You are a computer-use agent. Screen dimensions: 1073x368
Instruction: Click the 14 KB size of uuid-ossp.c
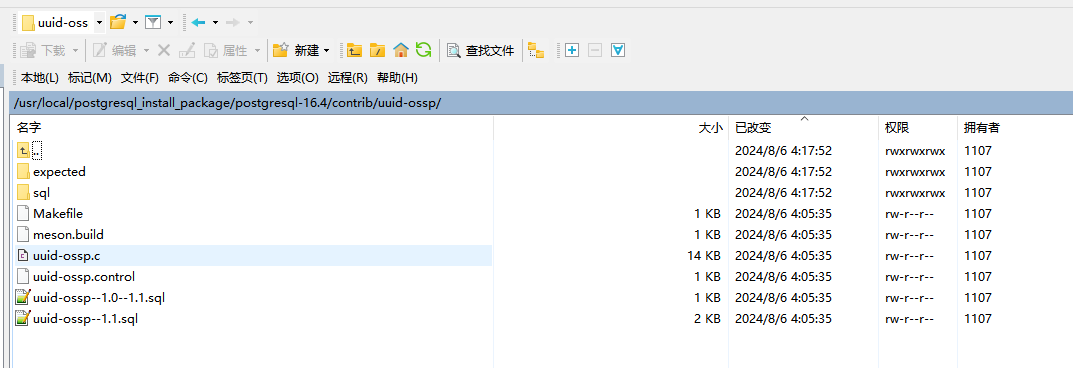click(703, 256)
